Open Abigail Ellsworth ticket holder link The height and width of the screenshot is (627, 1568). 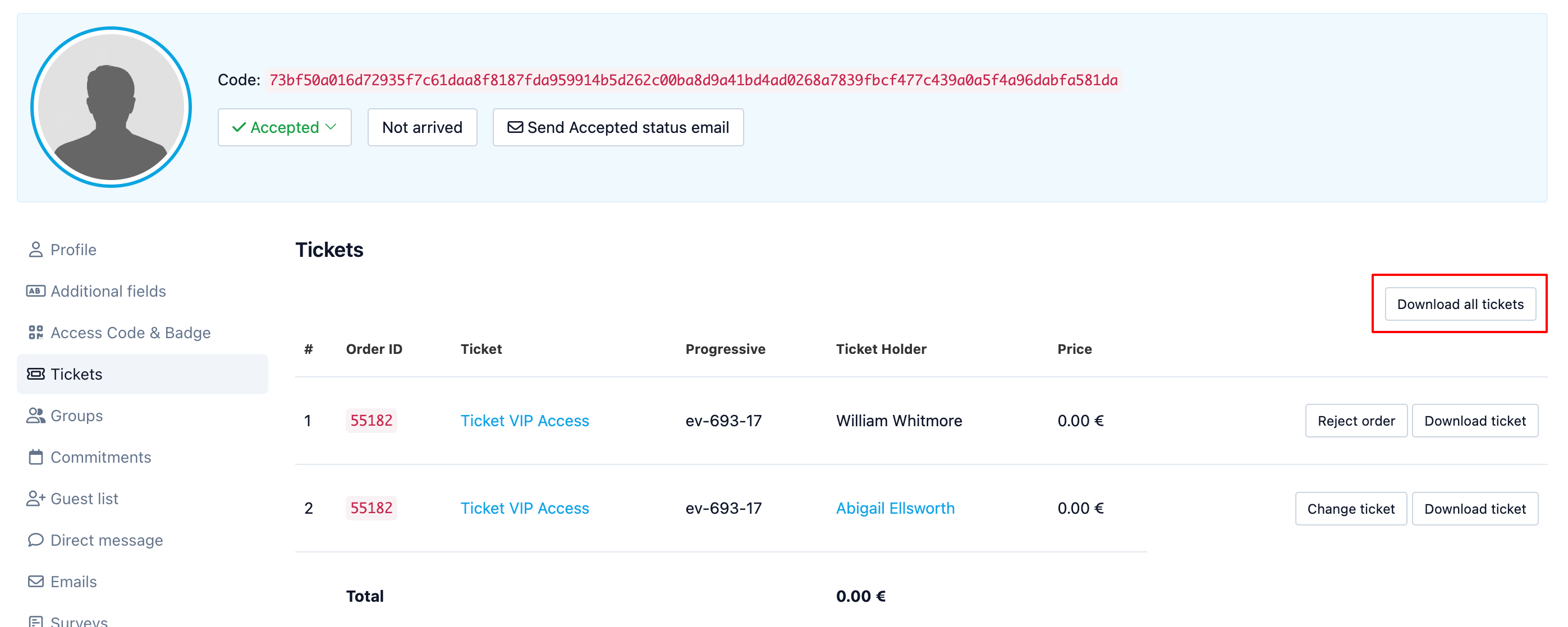[x=895, y=509]
